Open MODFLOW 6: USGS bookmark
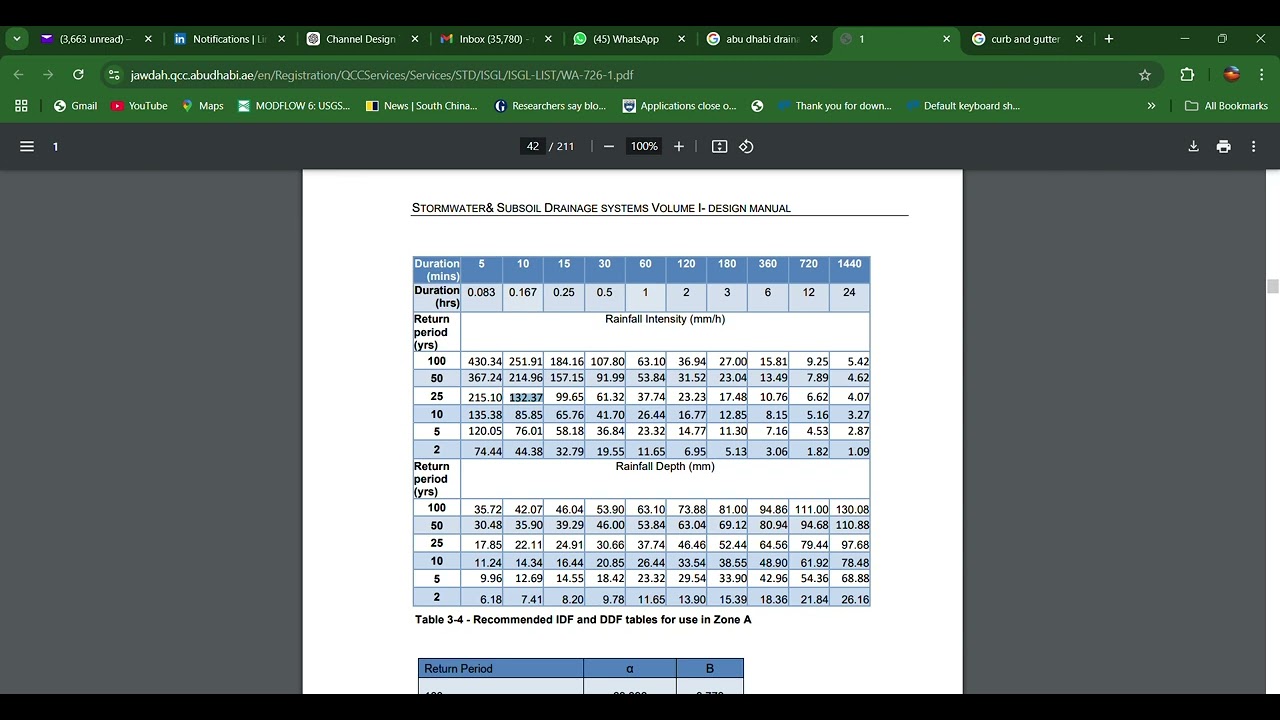1280x720 pixels. (x=294, y=106)
